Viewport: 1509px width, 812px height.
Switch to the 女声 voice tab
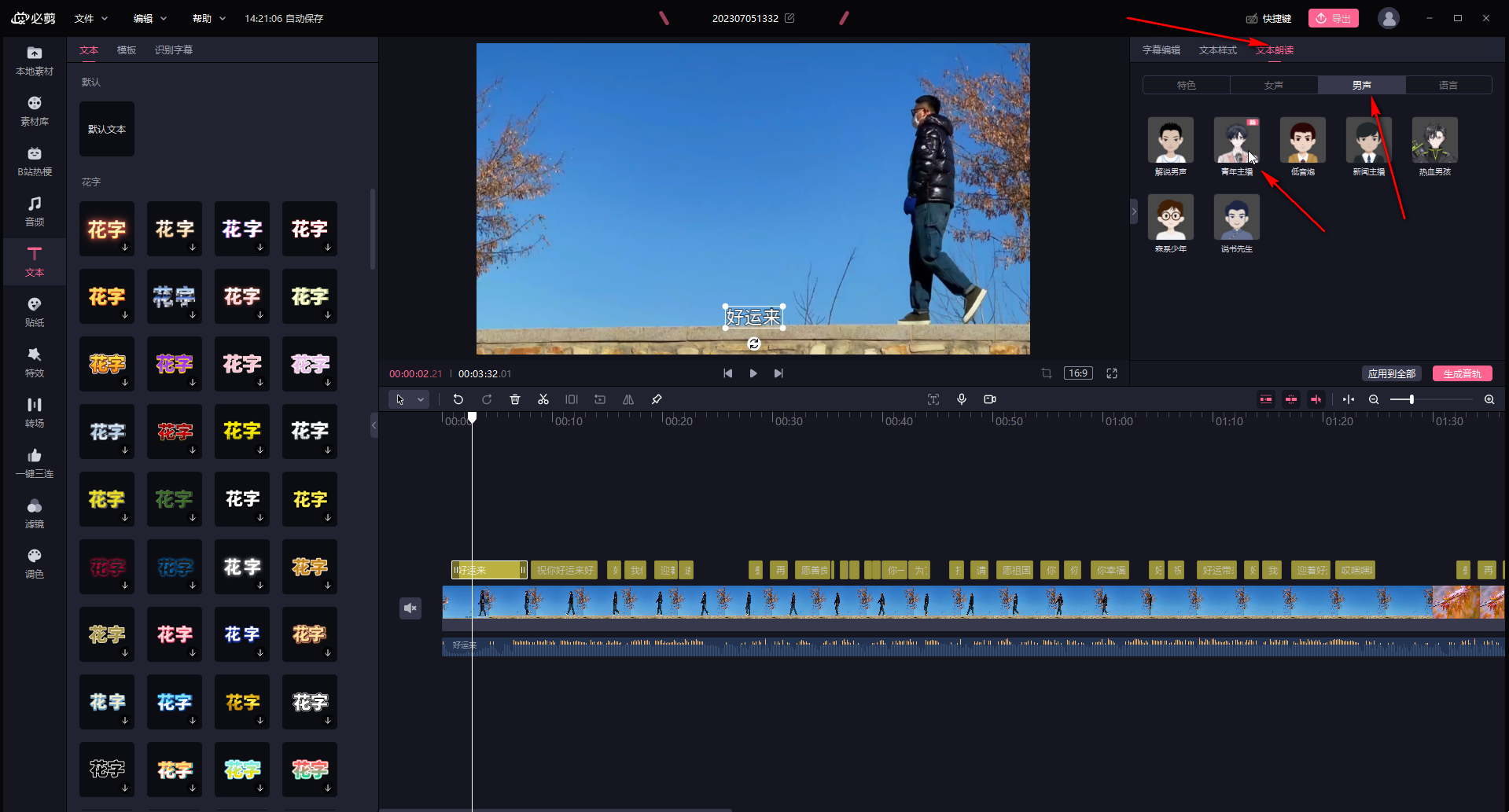1274,85
